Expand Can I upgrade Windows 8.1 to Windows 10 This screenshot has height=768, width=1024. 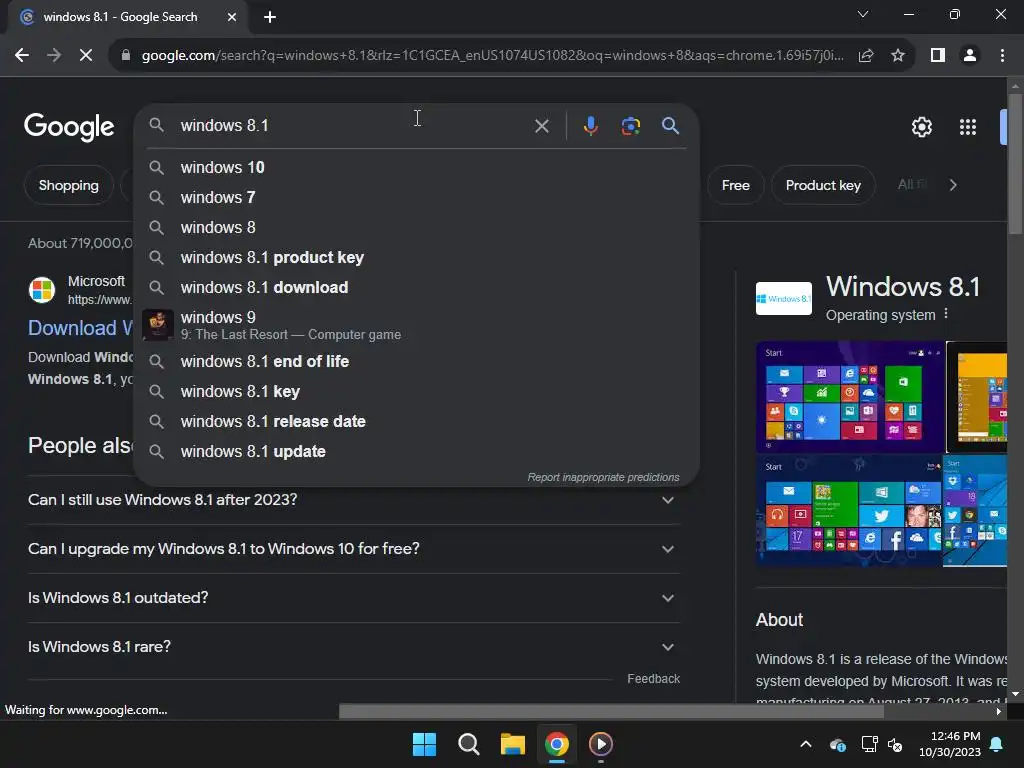[353, 549]
